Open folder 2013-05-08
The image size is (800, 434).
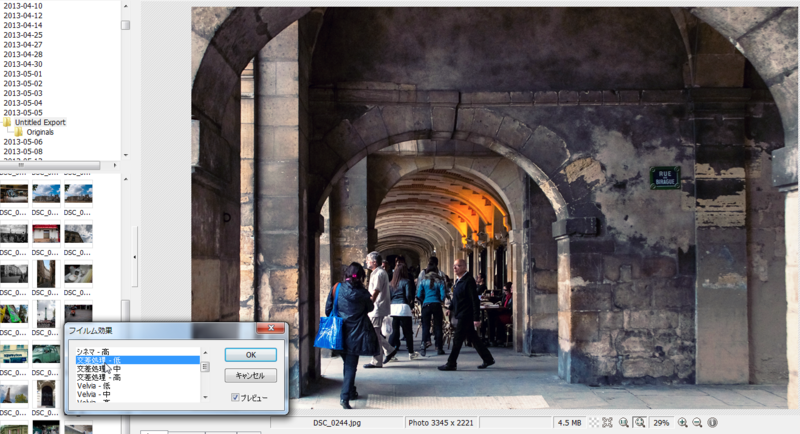(x=23, y=151)
